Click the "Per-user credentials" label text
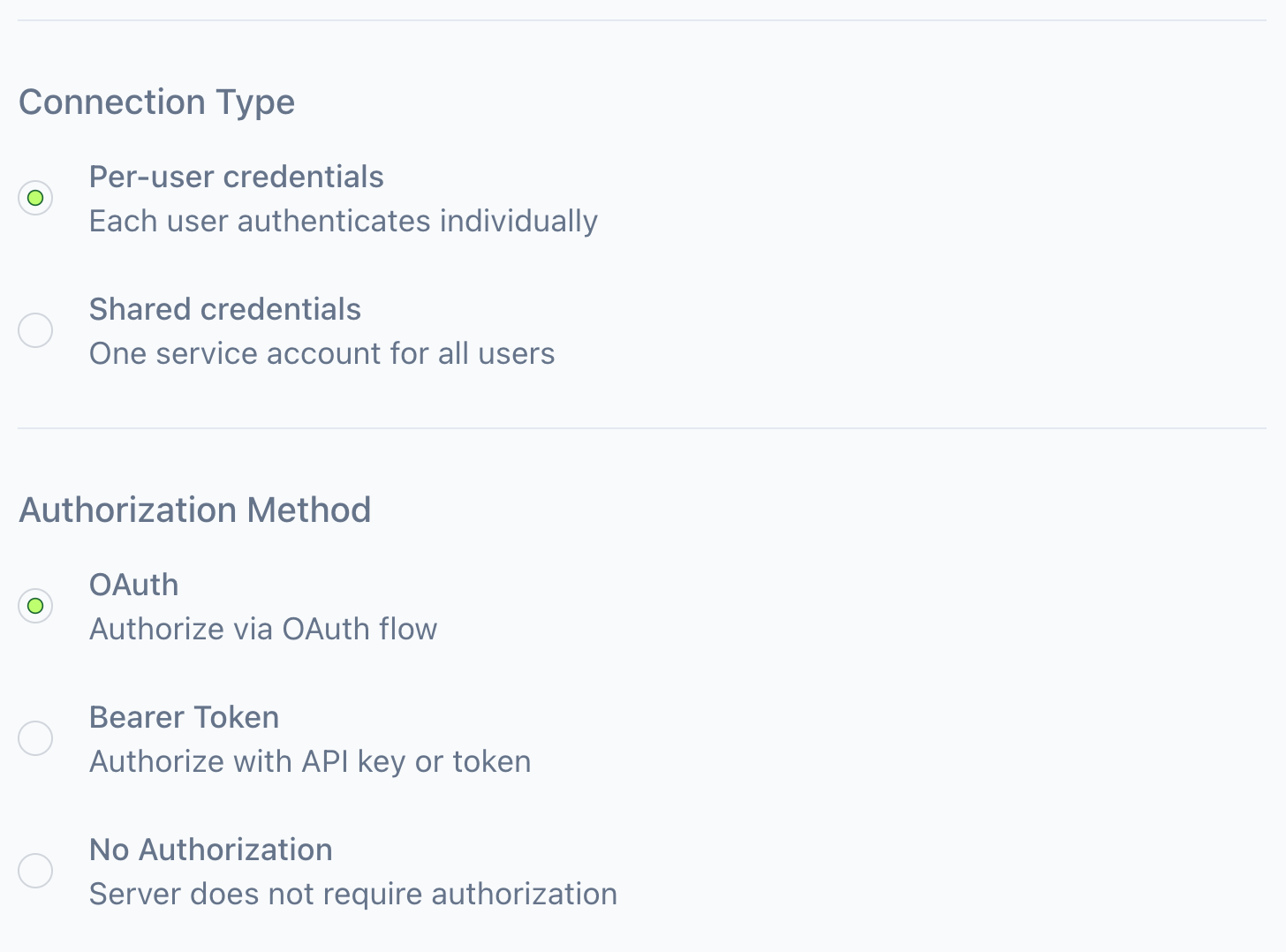Viewport: 1286px width, 952px height. pos(236,177)
